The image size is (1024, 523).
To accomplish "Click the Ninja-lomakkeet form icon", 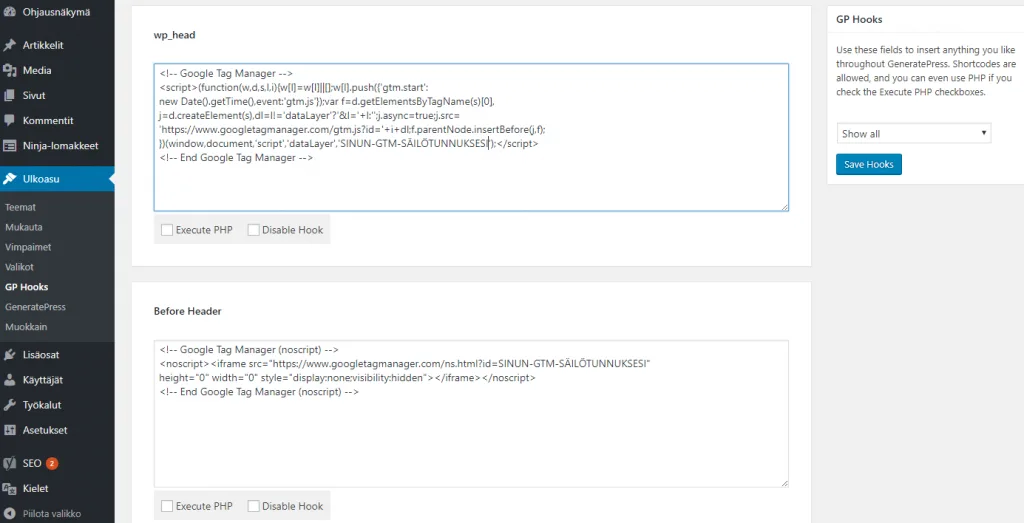I will click(9, 146).
